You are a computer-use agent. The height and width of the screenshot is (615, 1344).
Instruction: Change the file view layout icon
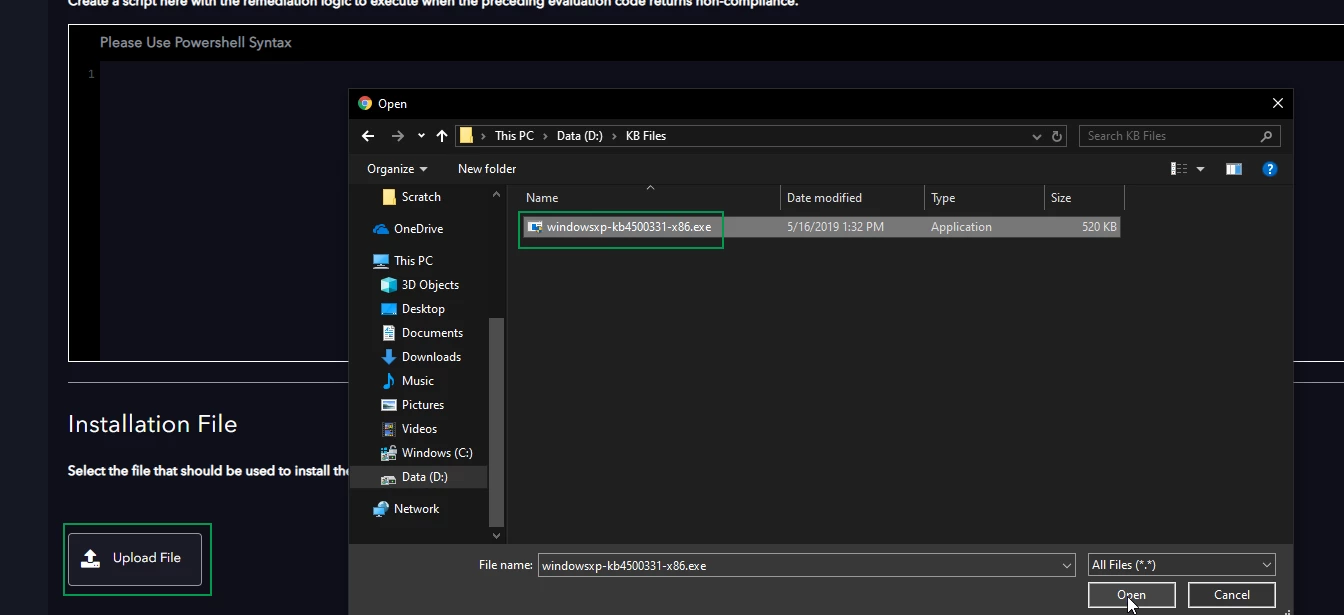[1179, 169]
